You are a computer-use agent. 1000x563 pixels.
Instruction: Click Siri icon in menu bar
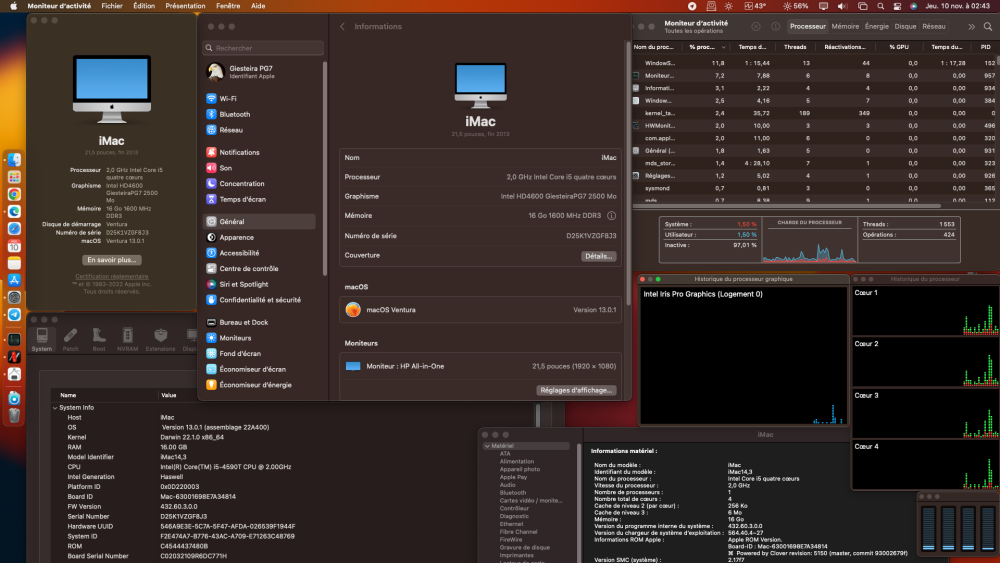click(913, 6)
